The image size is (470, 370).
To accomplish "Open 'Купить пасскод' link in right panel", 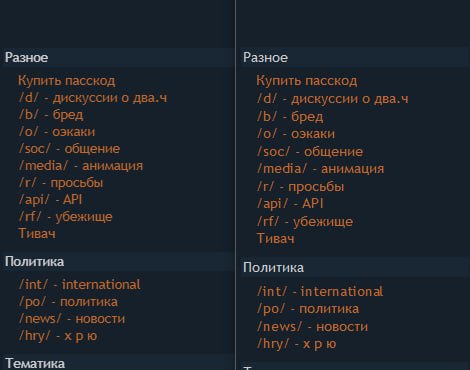I will click(x=307, y=81).
